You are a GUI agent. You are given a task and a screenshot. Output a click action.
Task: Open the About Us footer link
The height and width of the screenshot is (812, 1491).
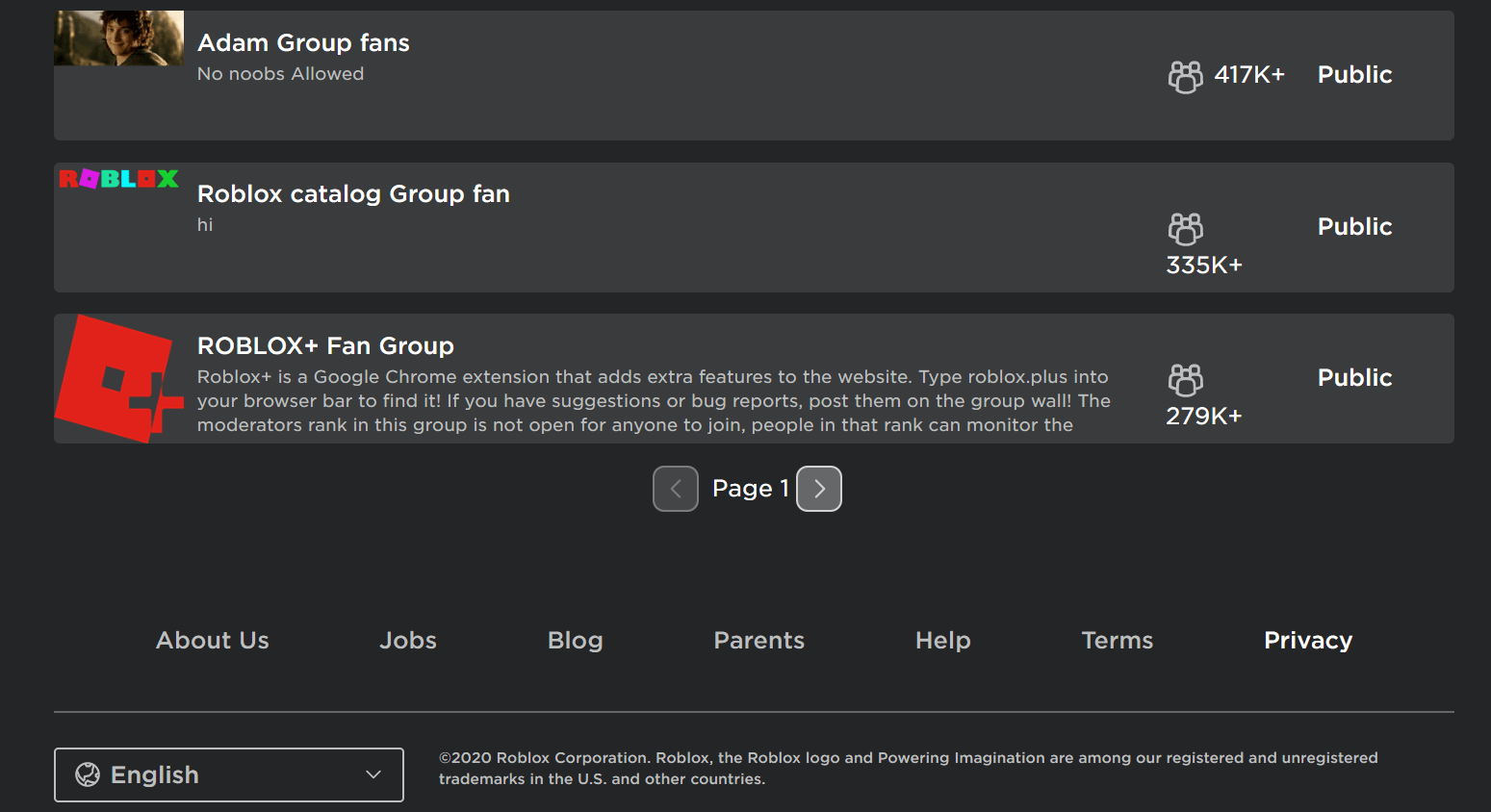[x=213, y=641]
